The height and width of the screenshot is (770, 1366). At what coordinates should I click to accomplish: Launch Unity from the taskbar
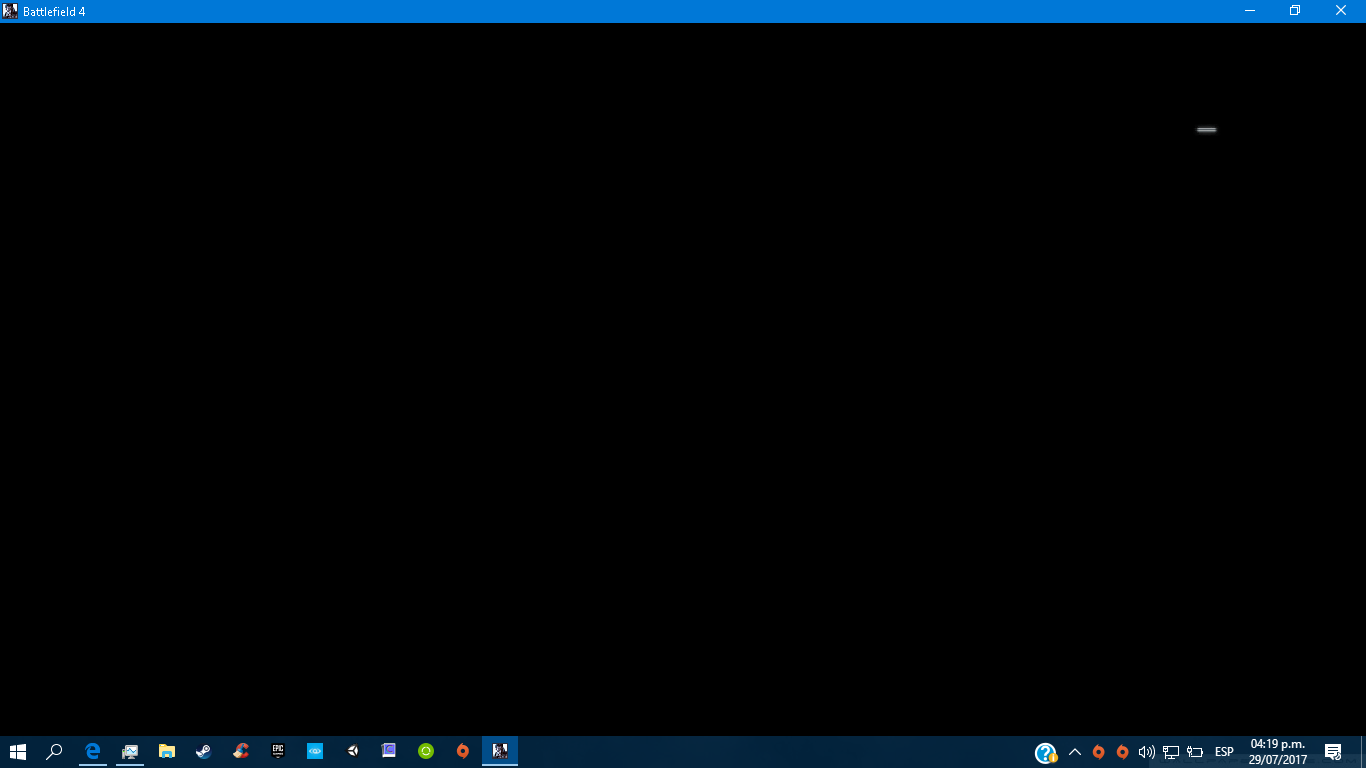pyautogui.click(x=352, y=752)
